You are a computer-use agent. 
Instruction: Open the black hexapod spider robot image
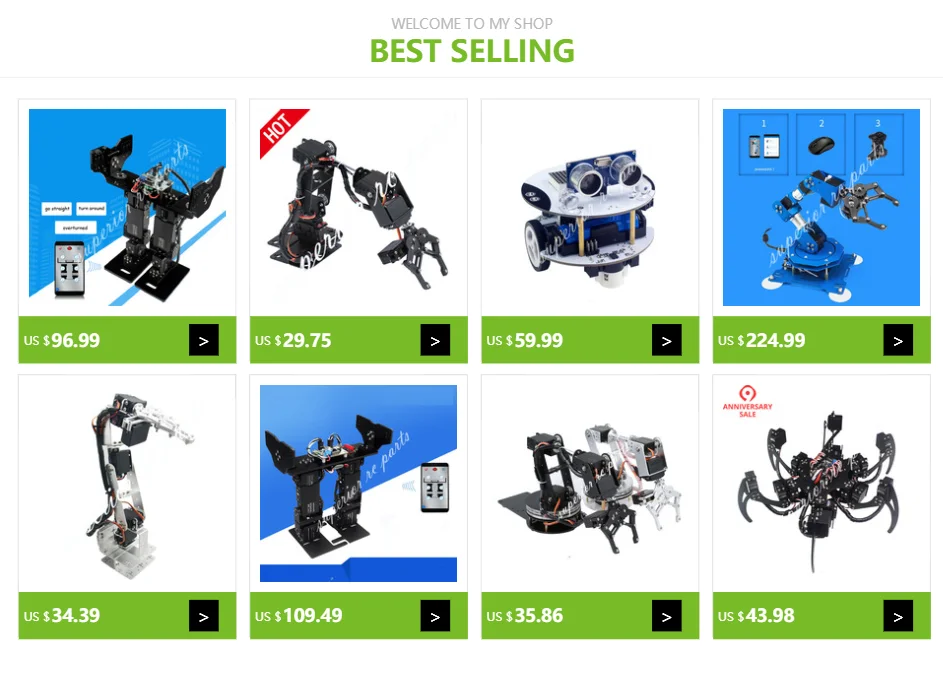822,483
